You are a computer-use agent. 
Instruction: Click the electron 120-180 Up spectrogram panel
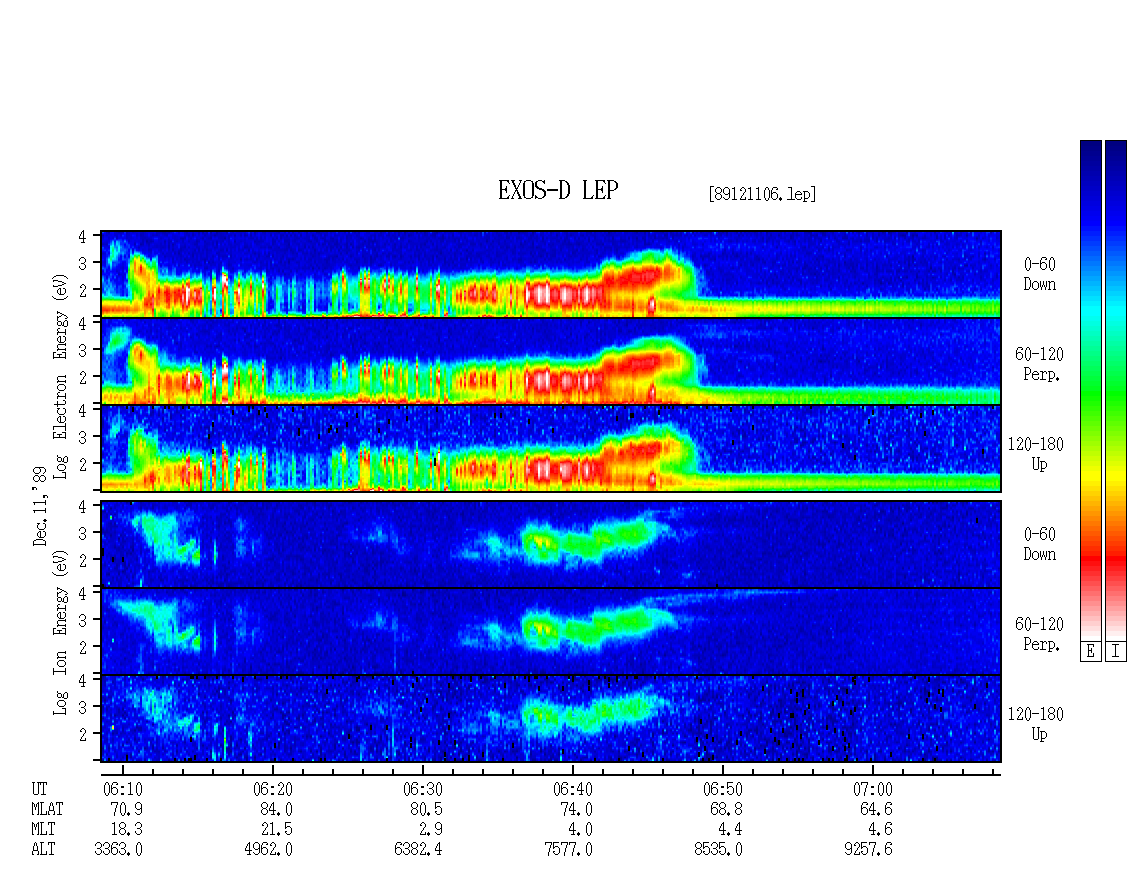click(x=551, y=448)
